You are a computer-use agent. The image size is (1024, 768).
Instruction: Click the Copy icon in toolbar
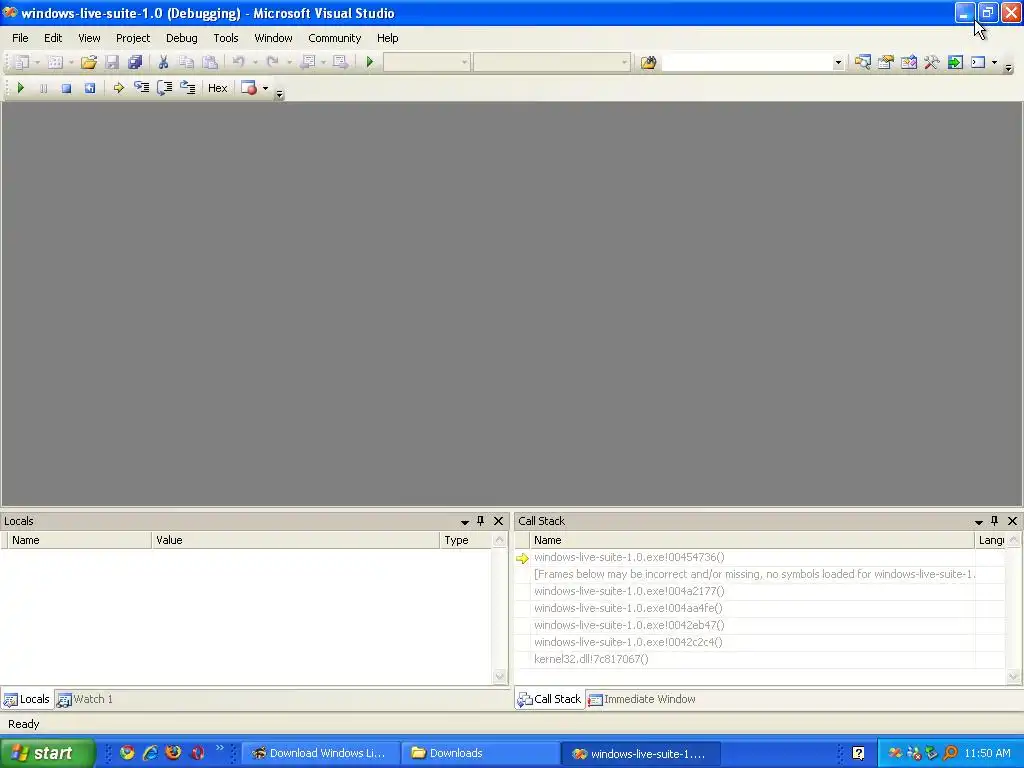186,62
